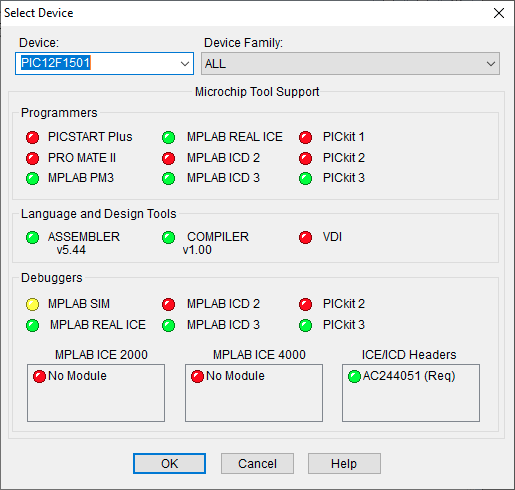Confirm selection with the OK button
The height and width of the screenshot is (490, 515).
pyautogui.click(x=169, y=463)
